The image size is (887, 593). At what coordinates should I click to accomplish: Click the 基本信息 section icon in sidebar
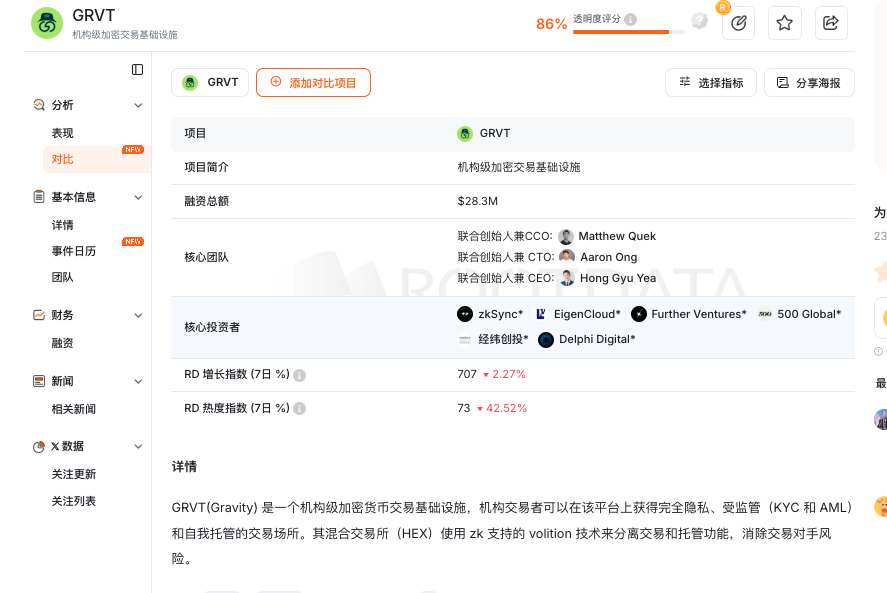[x=39, y=197]
